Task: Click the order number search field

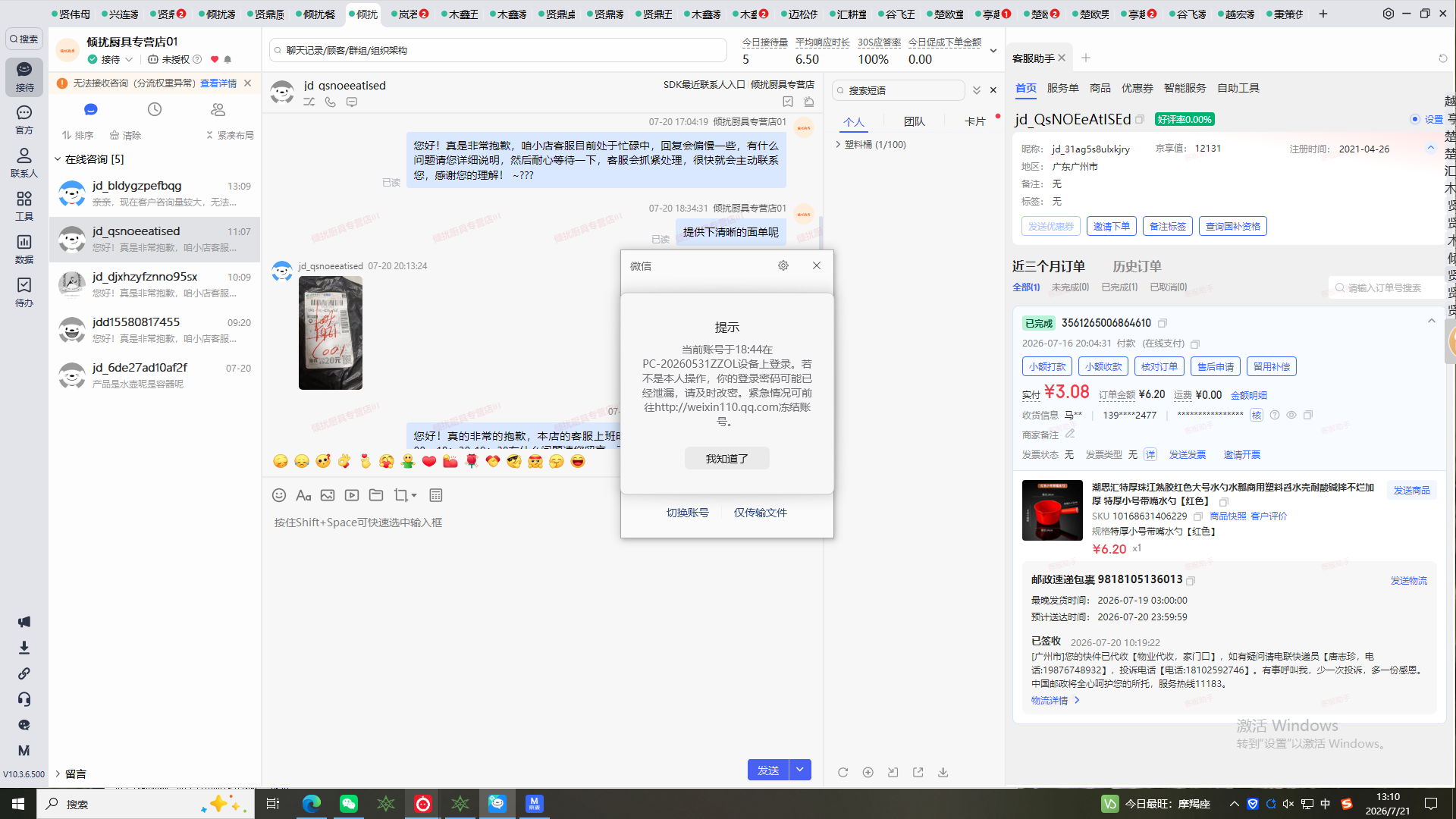Action: pos(1387,287)
